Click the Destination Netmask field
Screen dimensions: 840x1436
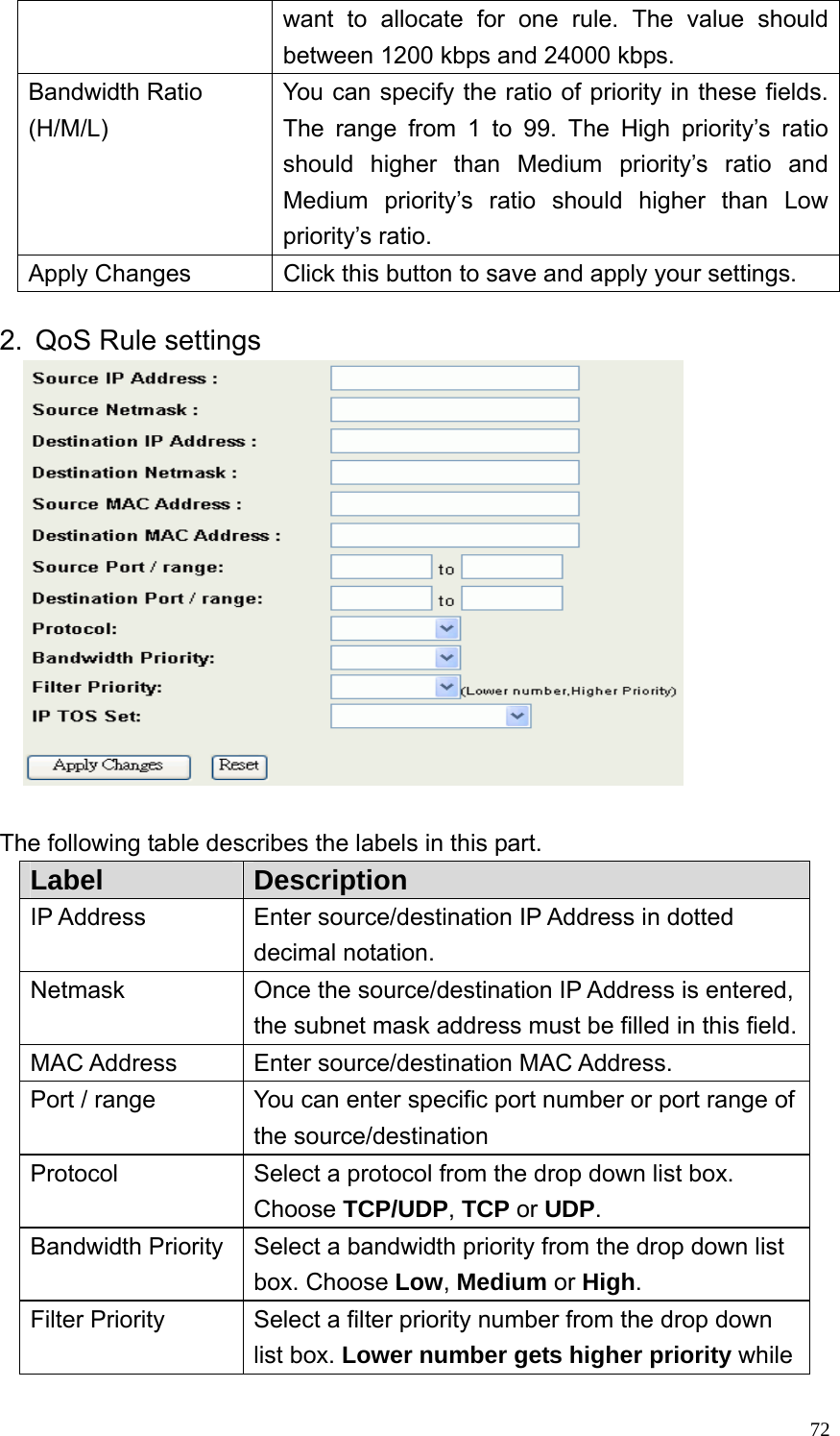[455, 472]
